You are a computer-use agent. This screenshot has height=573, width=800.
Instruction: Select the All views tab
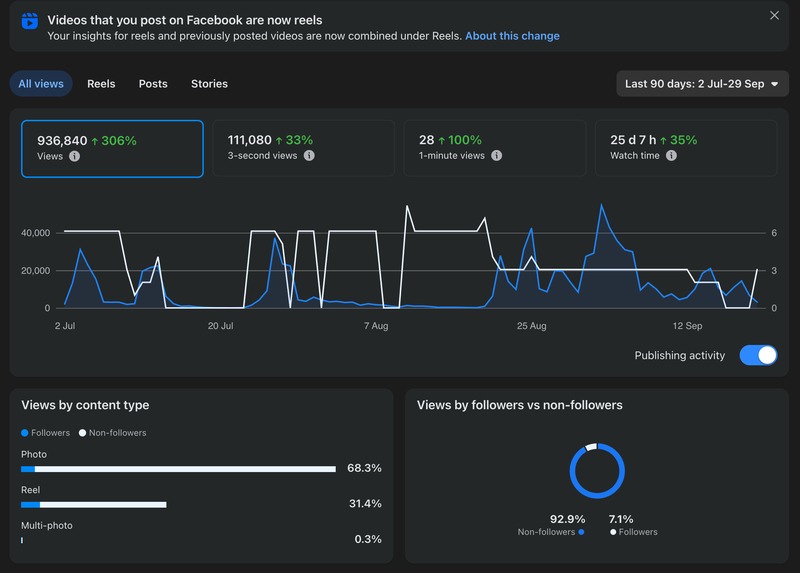point(41,84)
